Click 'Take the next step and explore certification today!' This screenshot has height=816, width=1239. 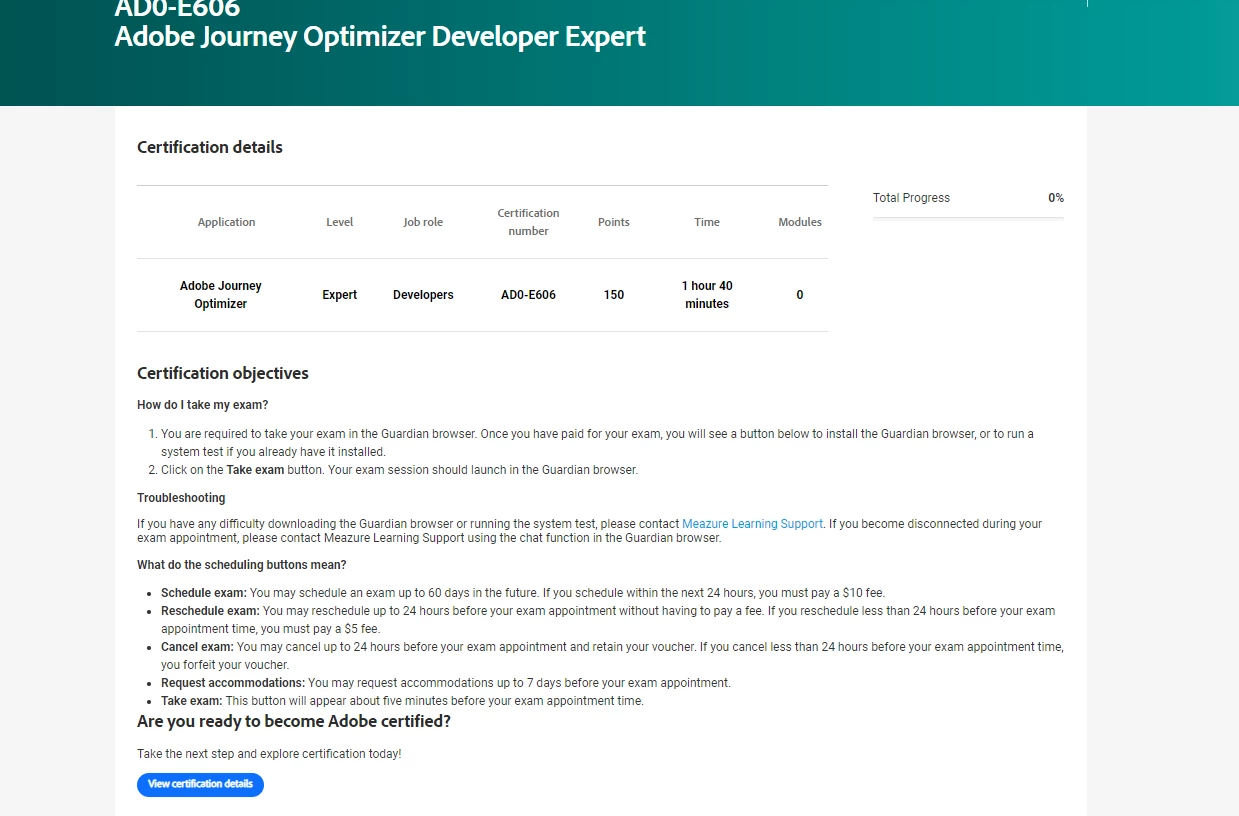click(269, 753)
